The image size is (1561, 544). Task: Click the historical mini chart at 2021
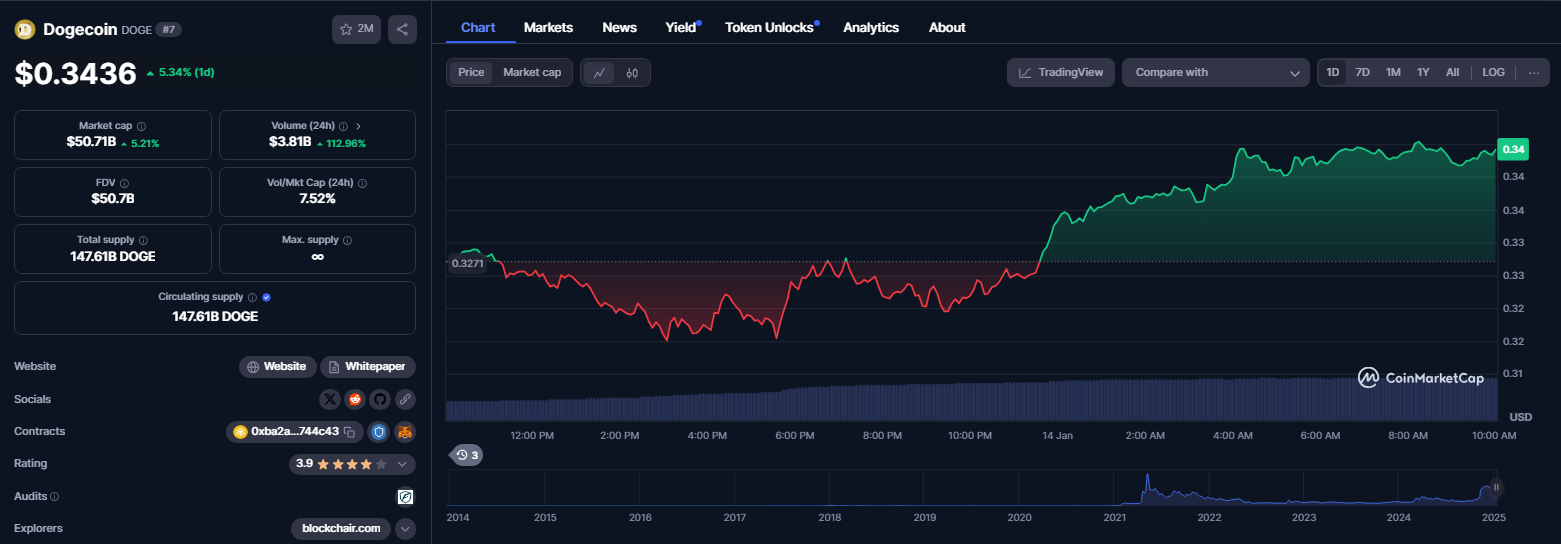click(1115, 489)
